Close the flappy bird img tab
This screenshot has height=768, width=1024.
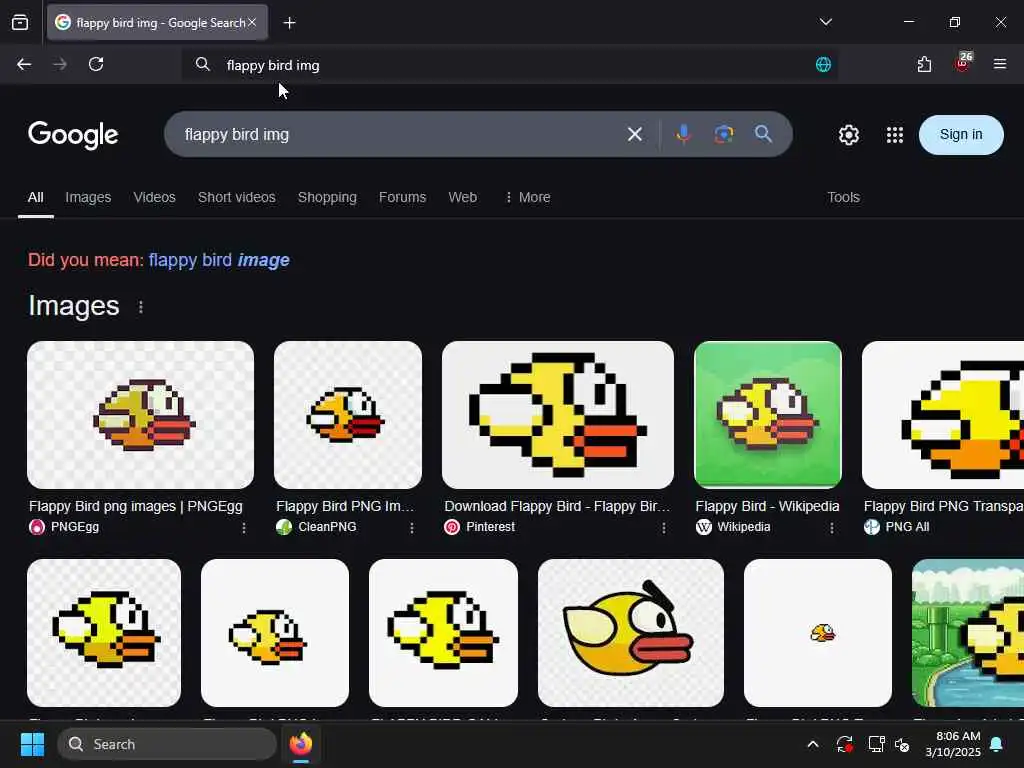point(252,22)
